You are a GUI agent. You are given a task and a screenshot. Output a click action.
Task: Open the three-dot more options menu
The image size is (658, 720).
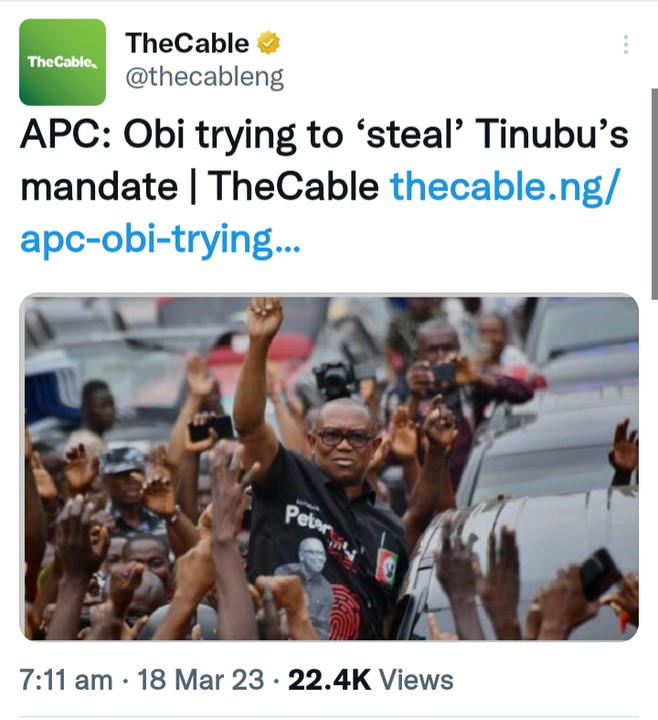[x=626, y=45]
